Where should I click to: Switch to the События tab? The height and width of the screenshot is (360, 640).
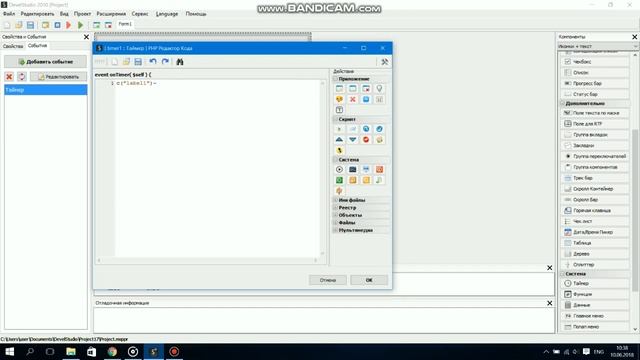point(38,46)
